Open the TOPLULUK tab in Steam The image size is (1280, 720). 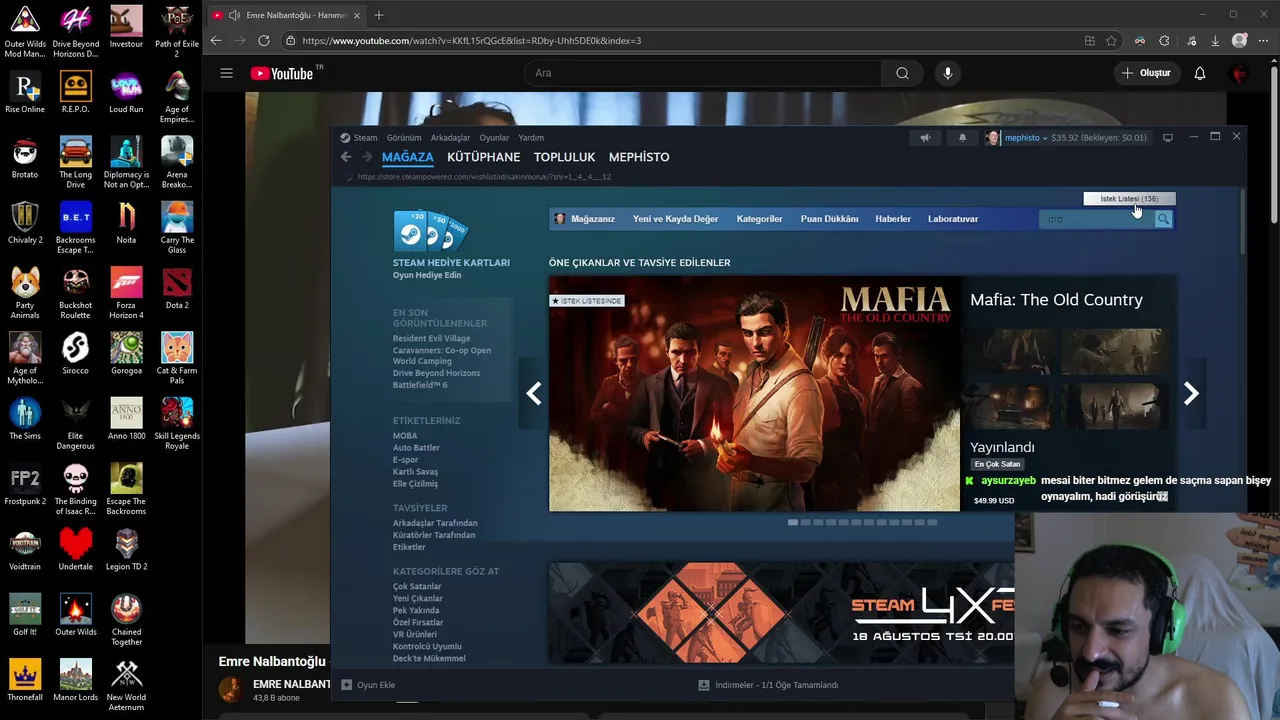564,157
